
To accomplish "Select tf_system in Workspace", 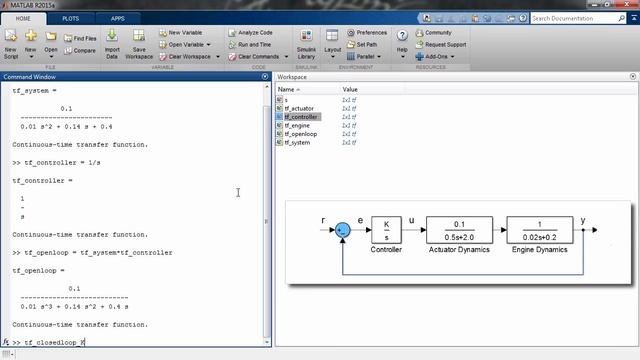I will pos(297,143).
